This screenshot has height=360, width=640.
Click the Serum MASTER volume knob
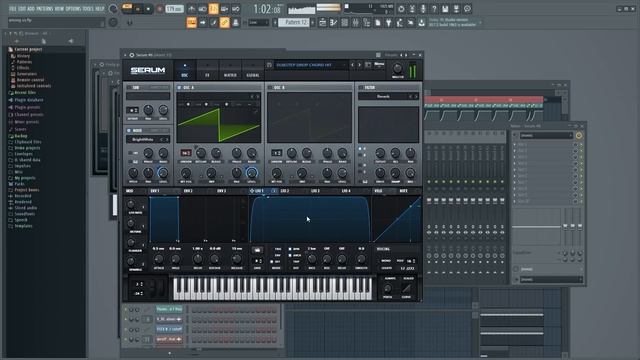[398, 68]
